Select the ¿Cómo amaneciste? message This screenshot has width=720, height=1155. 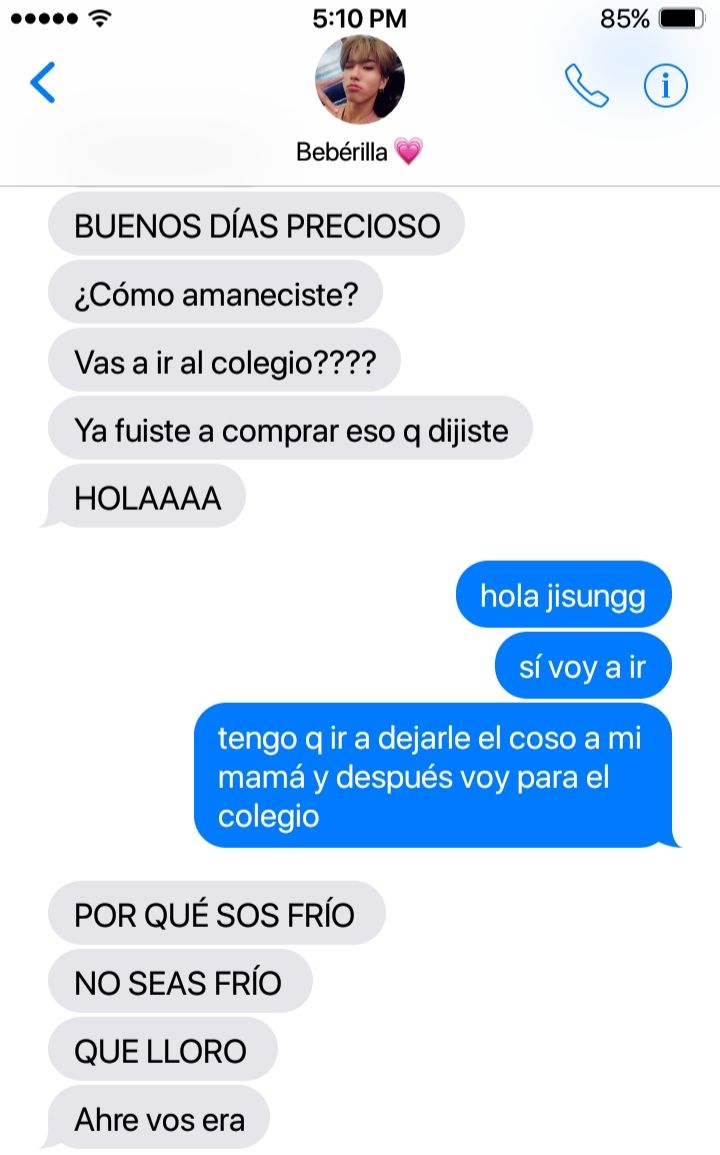click(215, 293)
